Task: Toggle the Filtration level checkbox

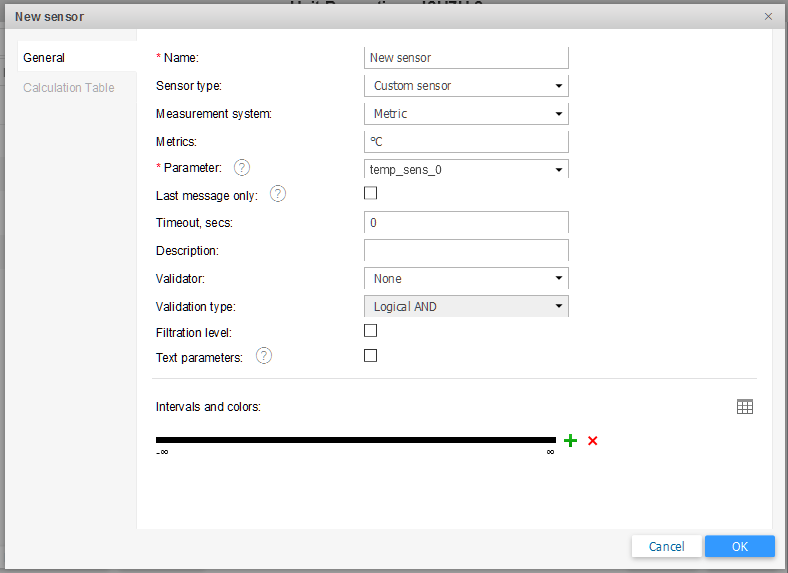Action: [370, 331]
